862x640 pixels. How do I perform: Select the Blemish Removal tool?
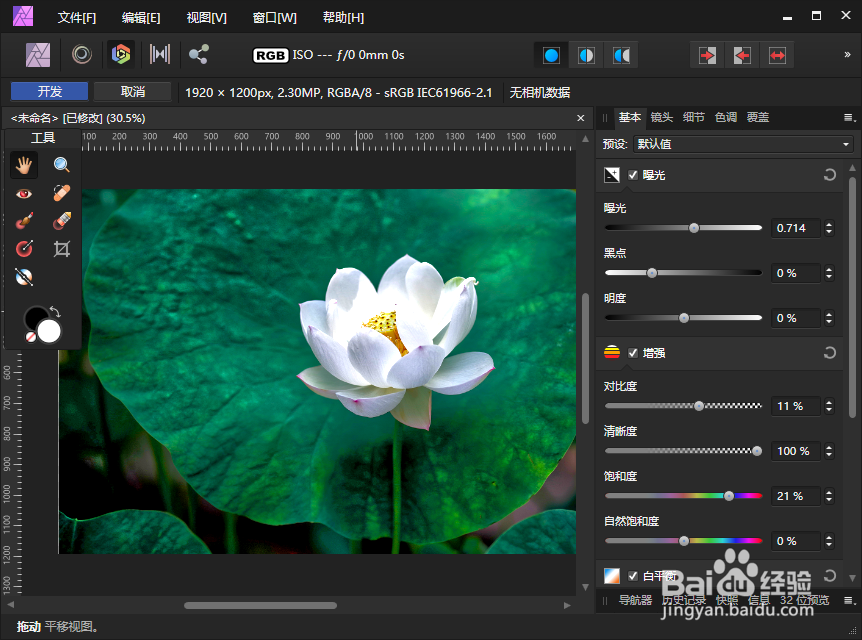click(x=61, y=193)
